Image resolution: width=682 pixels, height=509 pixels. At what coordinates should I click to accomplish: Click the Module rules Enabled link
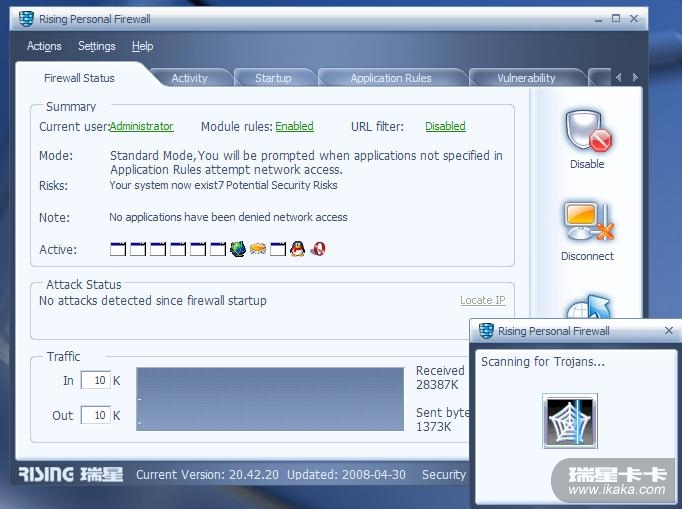click(x=294, y=126)
